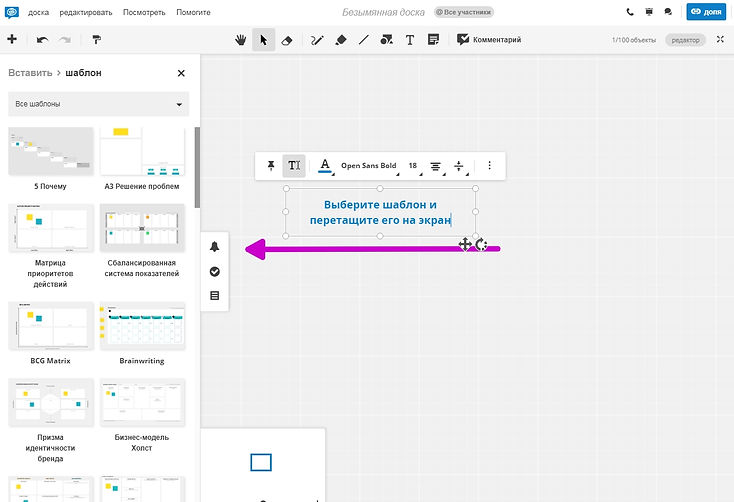Toggle the text edit mode icon
The image size is (734, 502).
[294, 166]
